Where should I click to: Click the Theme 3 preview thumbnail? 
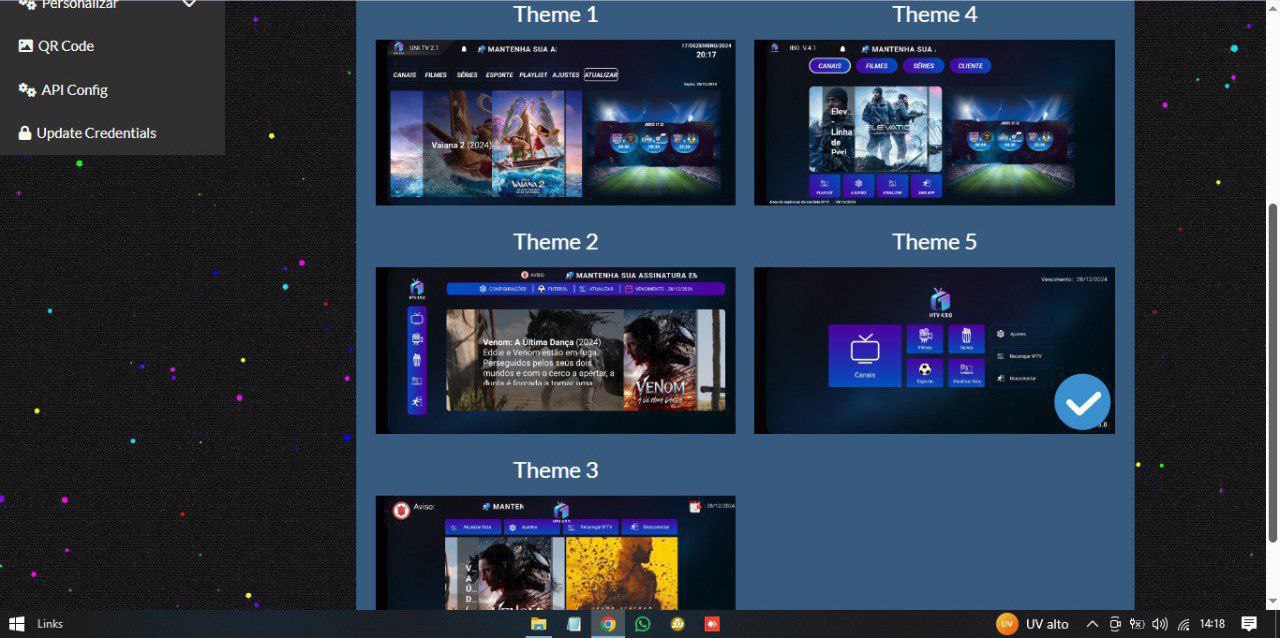(x=555, y=552)
